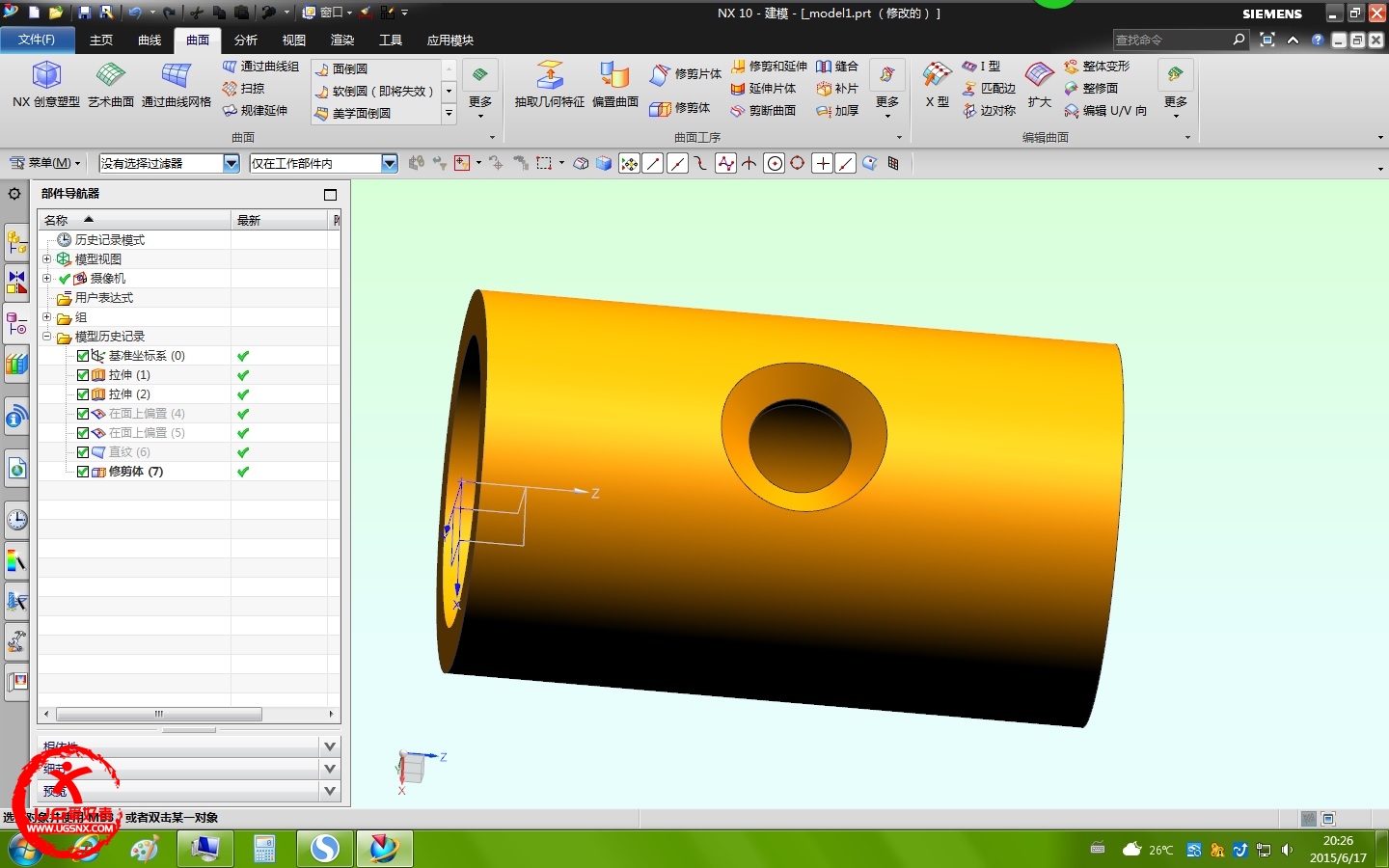Image resolution: width=1389 pixels, height=868 pixels.
Task: Switch to the 视图 tab
Action: pos(294,40)
